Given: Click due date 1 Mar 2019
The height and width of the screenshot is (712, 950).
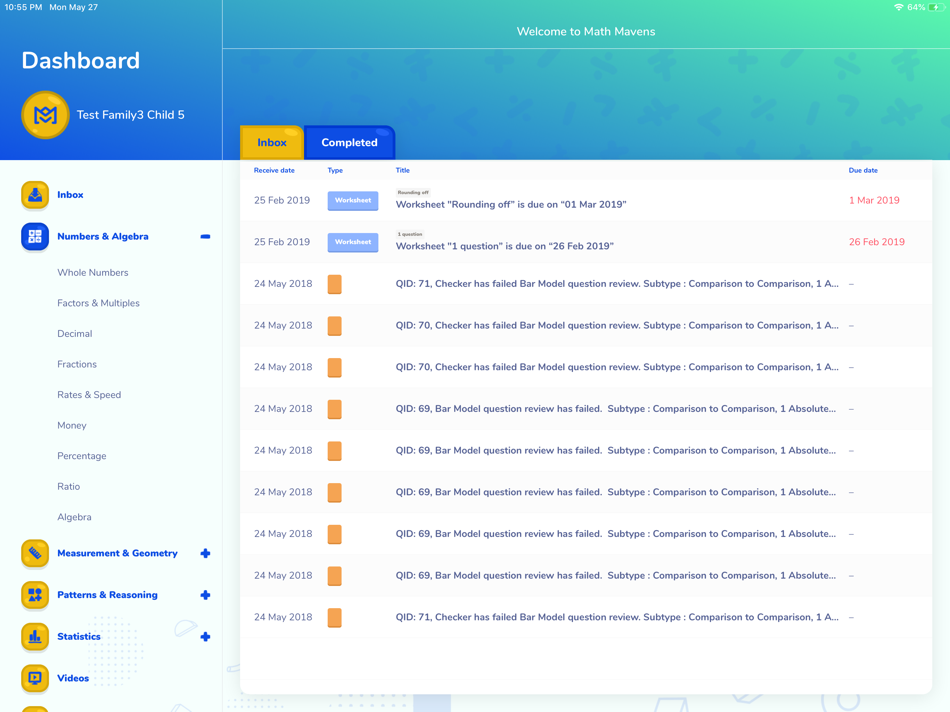Looking at the screenshot, I should 874,201.
